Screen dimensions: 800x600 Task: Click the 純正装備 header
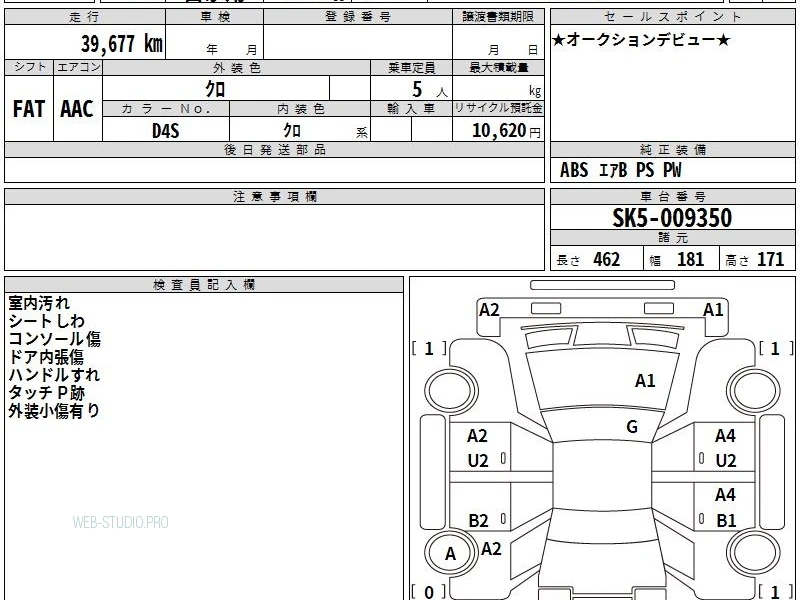(672, 150)
